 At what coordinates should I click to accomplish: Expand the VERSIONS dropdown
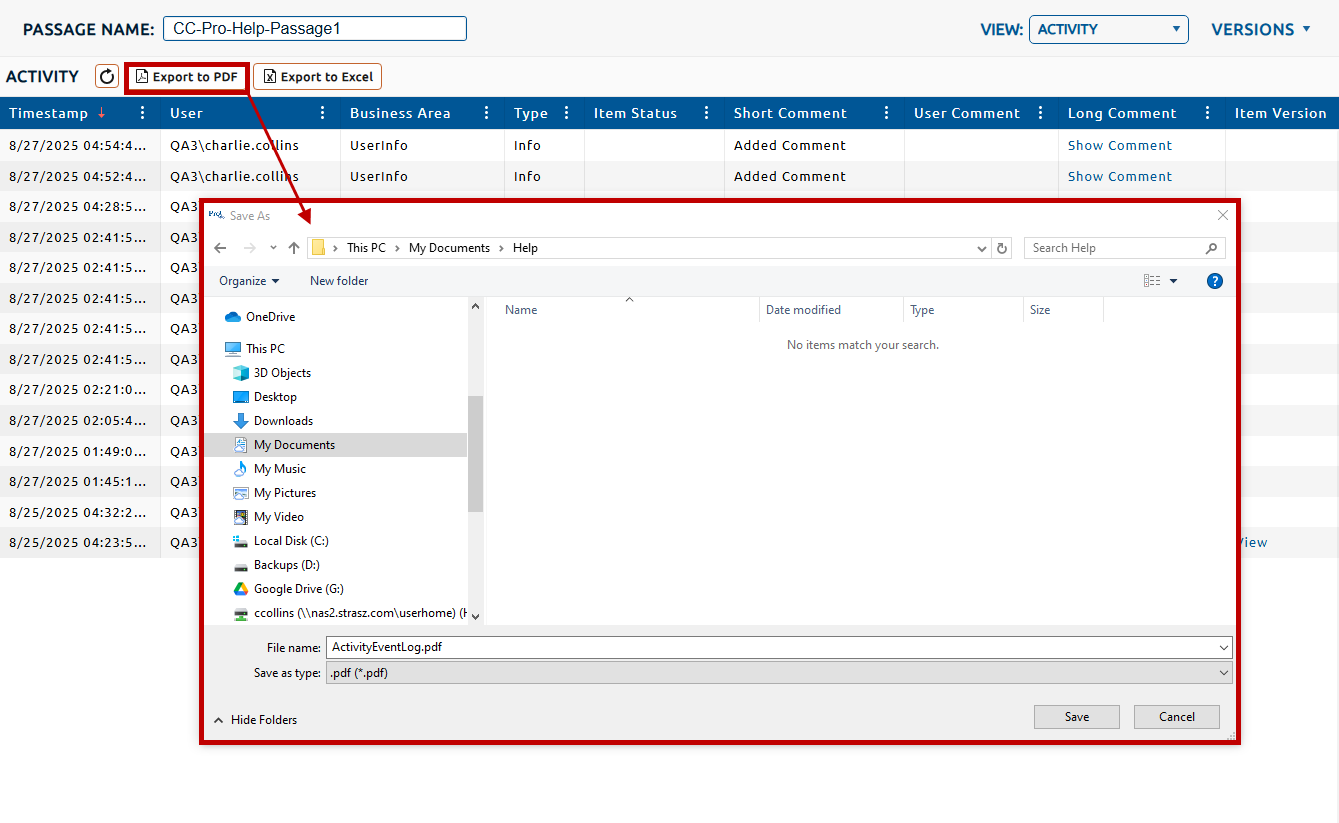click(1260, 29)
